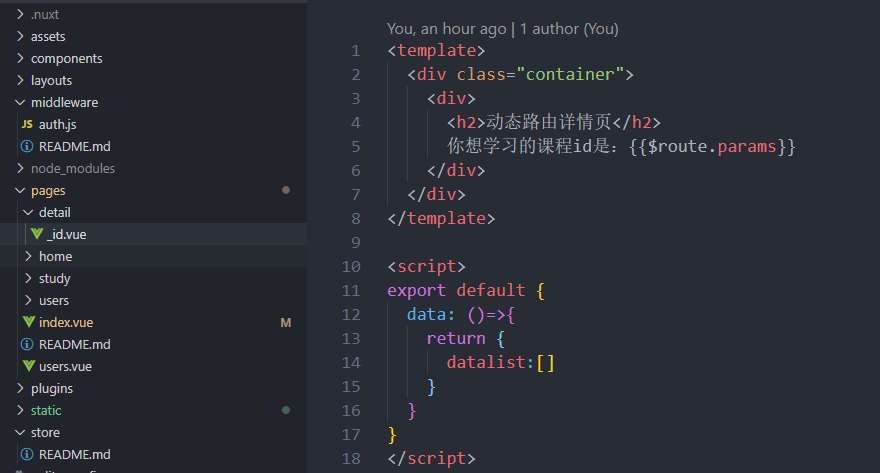Select the store folder name
880x473 pixels.
45,433
